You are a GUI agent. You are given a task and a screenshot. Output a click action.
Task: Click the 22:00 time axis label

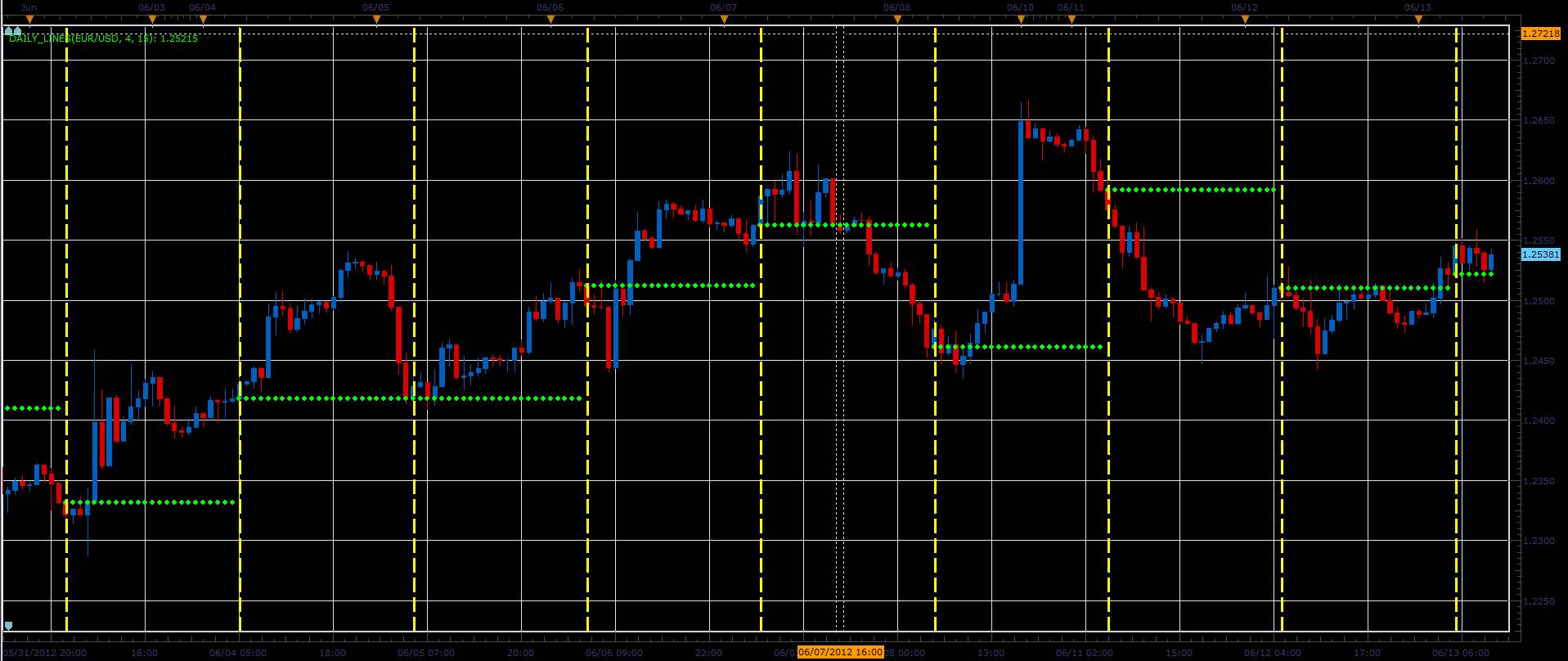pos(708,653)
